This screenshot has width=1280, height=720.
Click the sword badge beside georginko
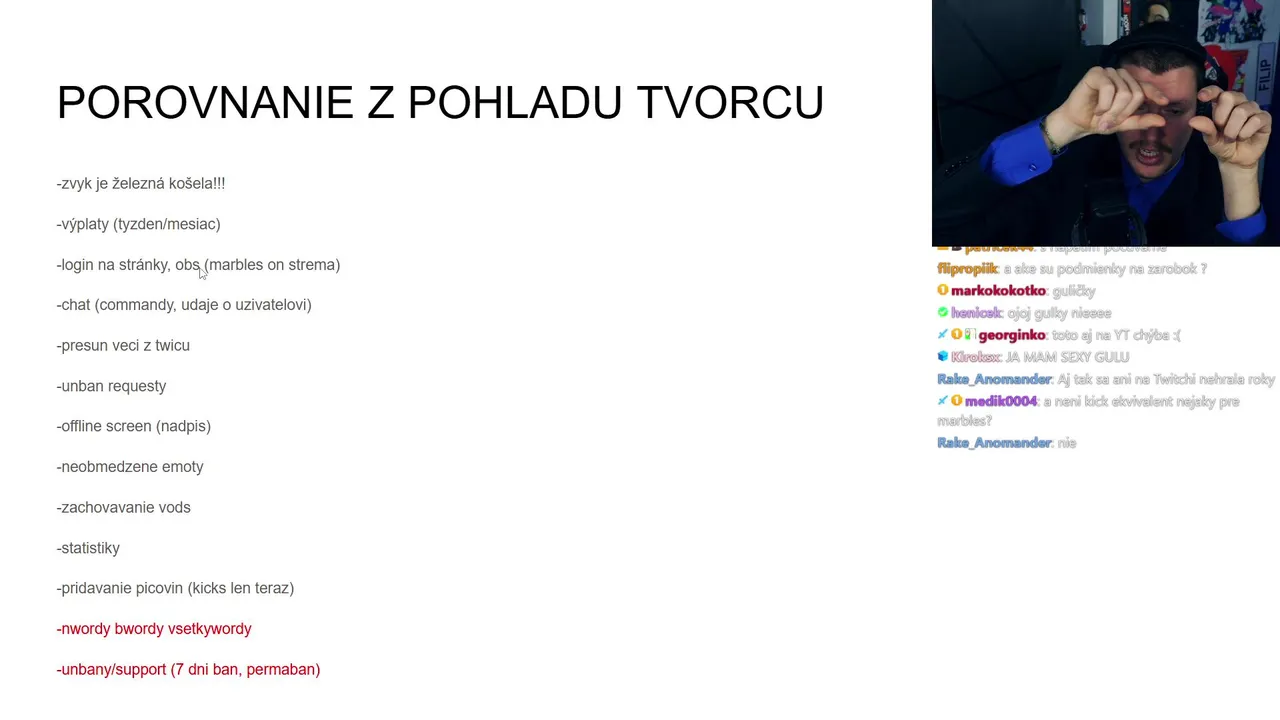point(942,334)
